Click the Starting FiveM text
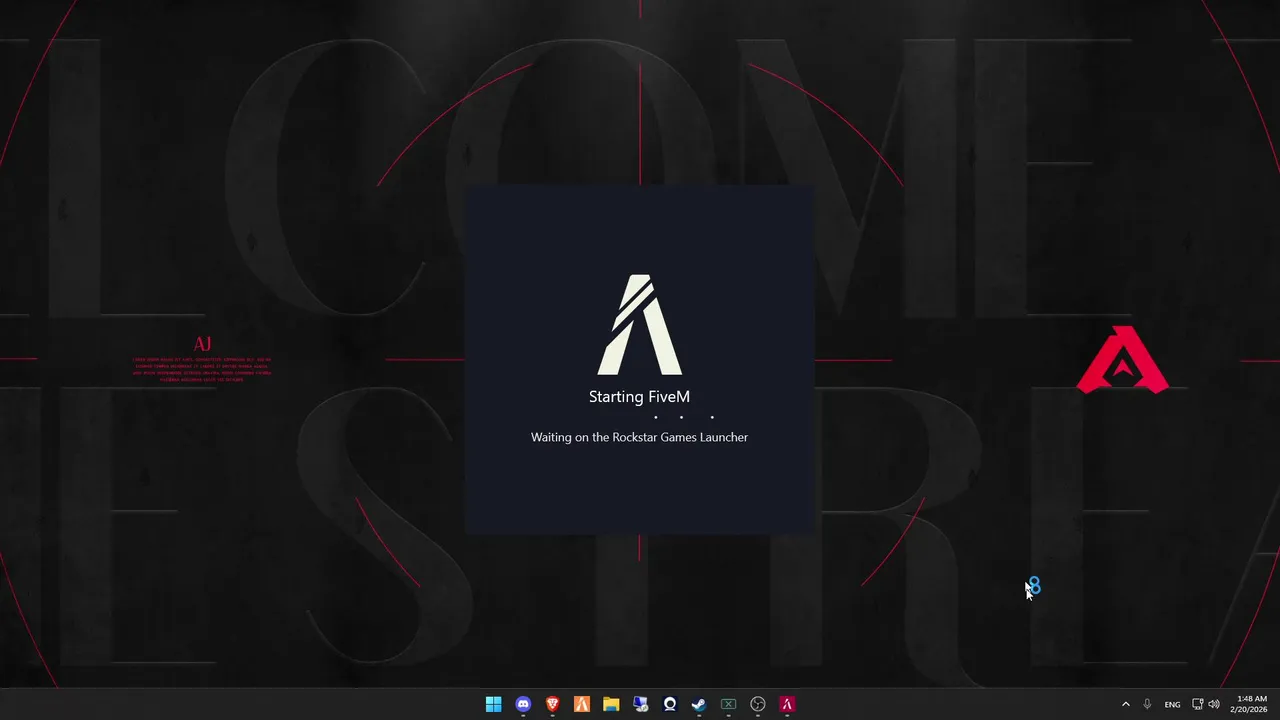Screen dimensions: 1280x720 click(x=639, y=397)
